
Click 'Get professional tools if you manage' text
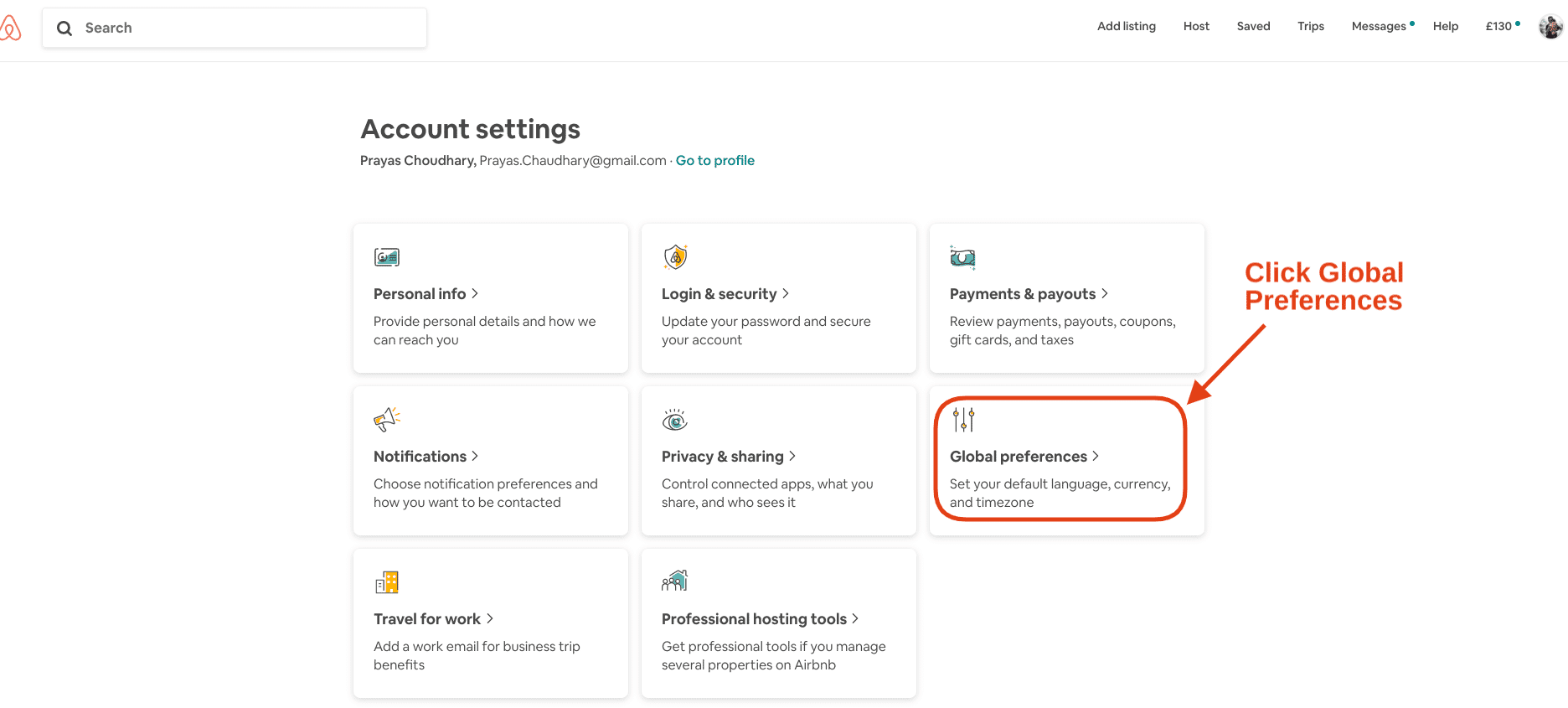[774, 646]
